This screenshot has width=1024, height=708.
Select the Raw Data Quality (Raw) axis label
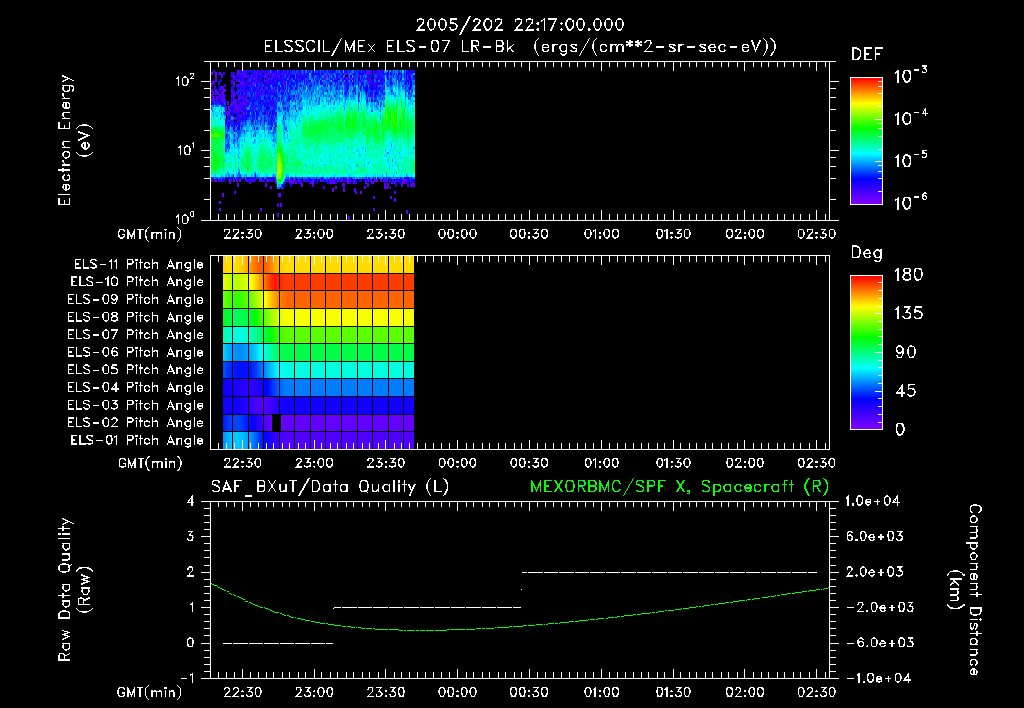click(x=74, y=590)
